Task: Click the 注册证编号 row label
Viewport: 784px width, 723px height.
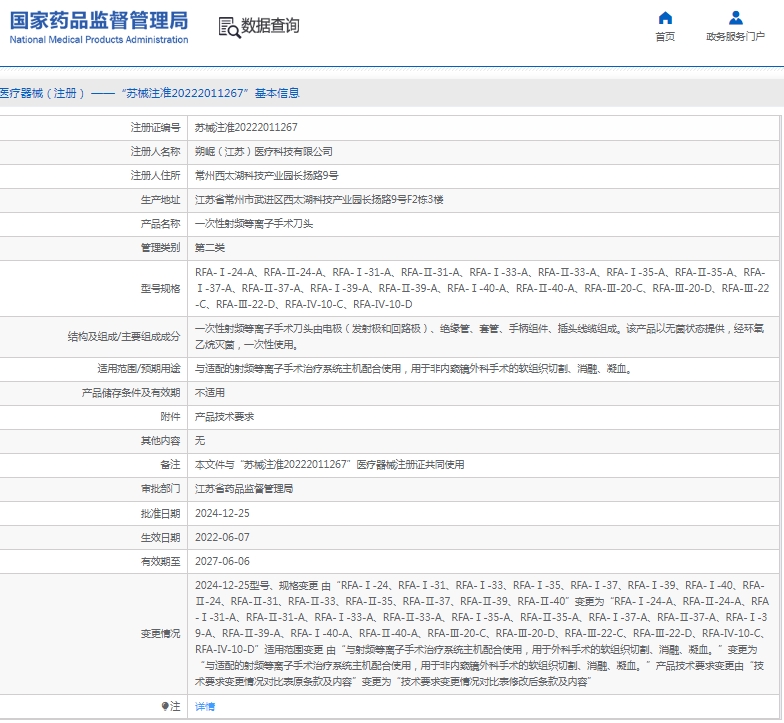Action: point(156,128)
